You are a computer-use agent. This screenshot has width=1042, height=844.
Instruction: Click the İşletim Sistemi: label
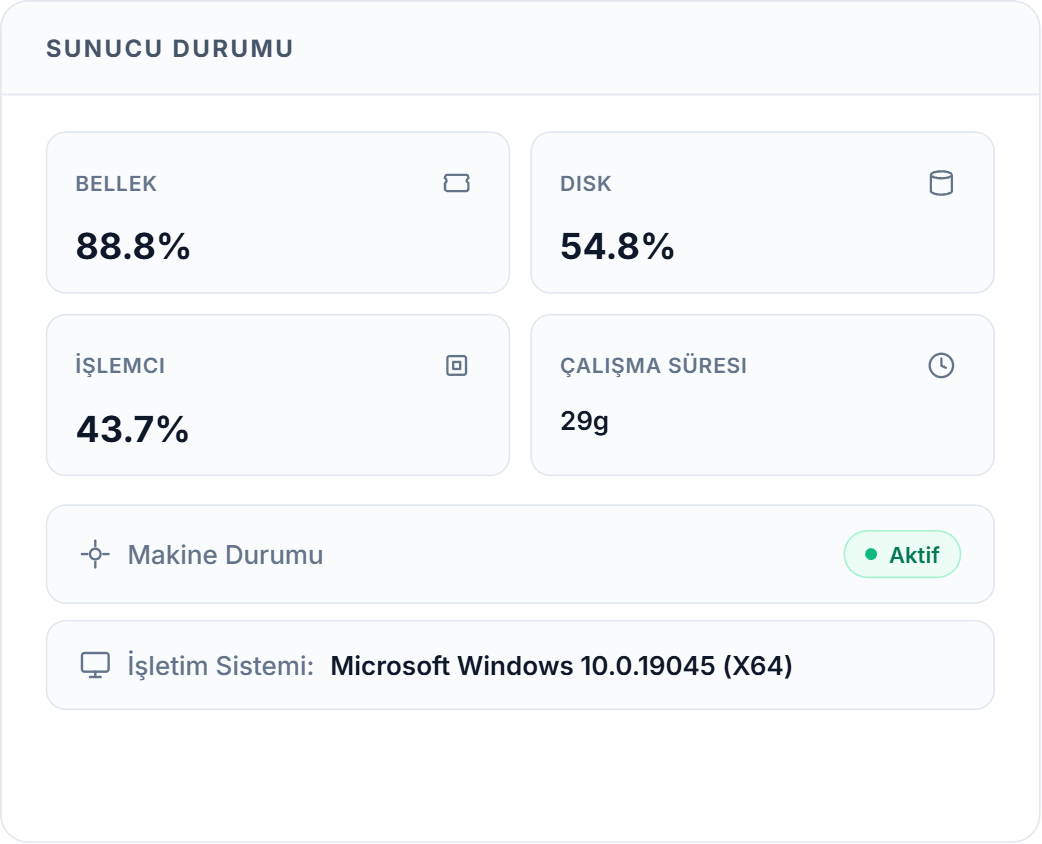221,666
